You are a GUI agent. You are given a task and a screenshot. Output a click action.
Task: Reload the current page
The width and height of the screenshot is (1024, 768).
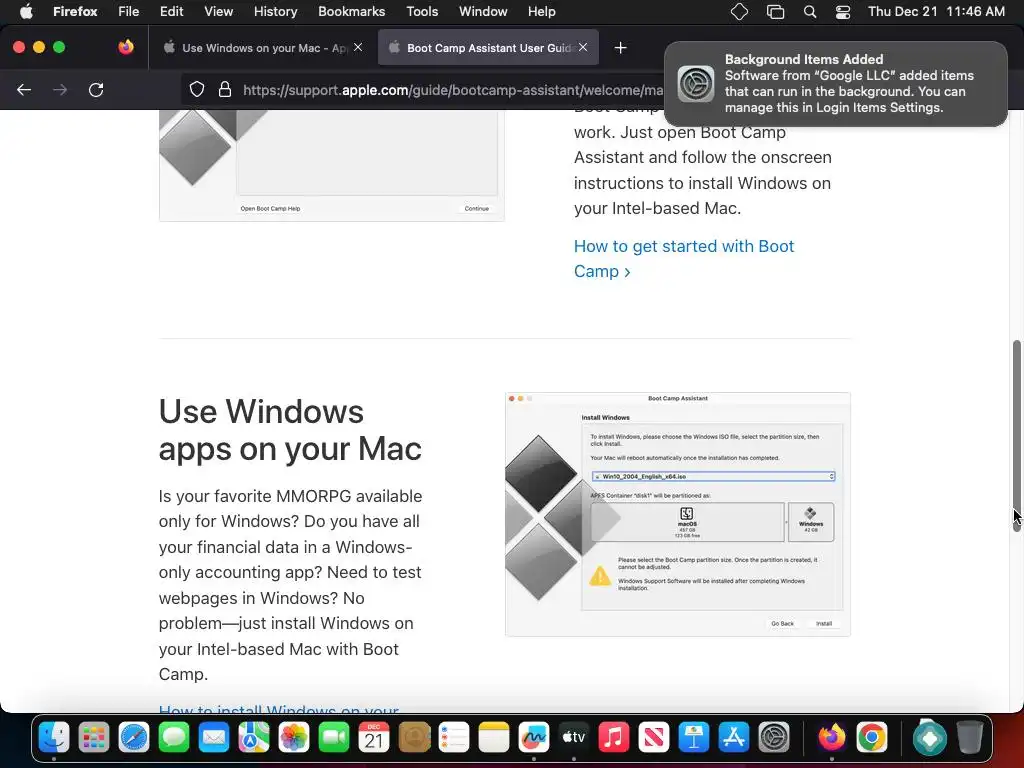(x=96, y=89)
